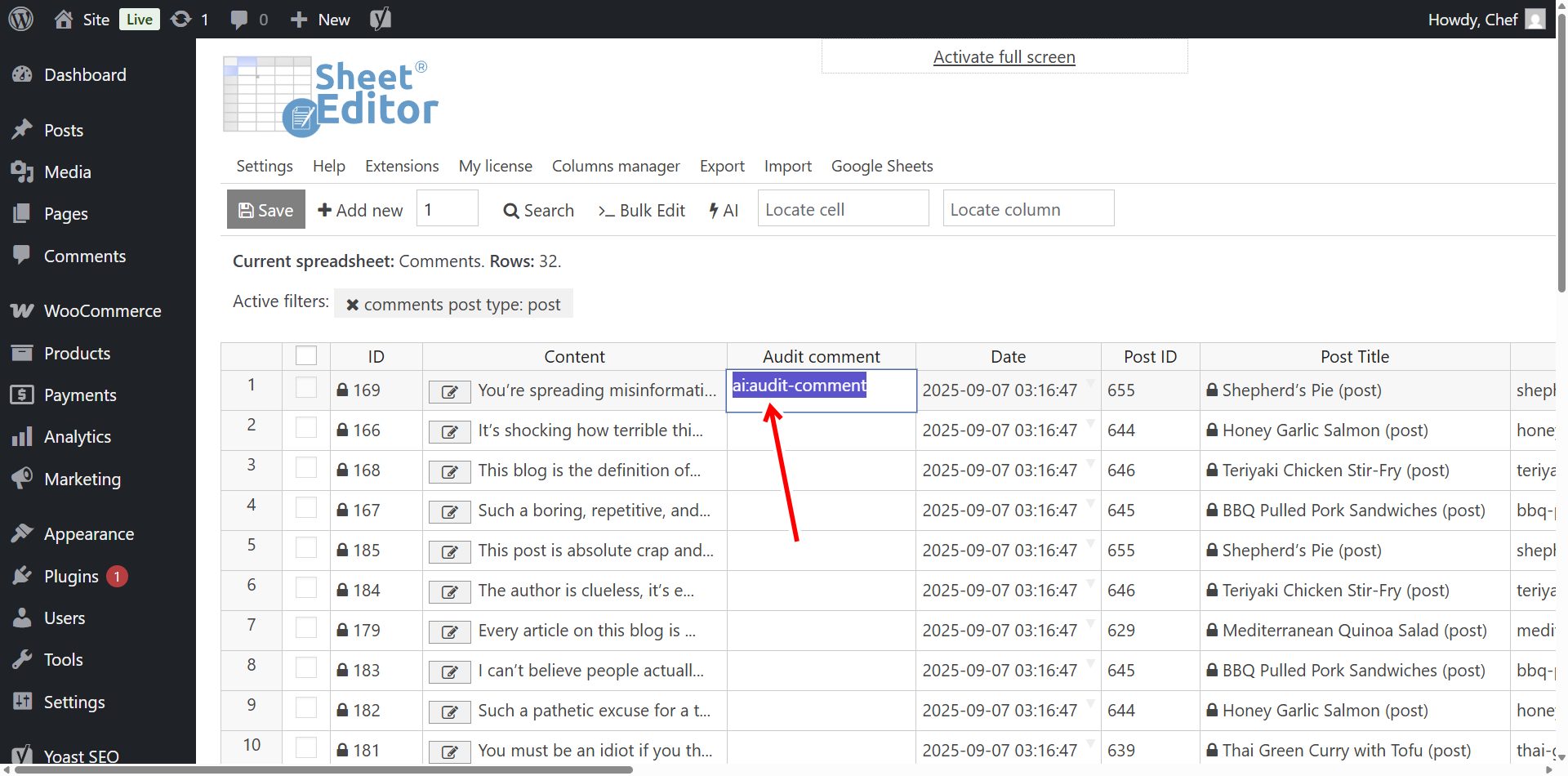Remove the comments post type filter

pos(352,305)
